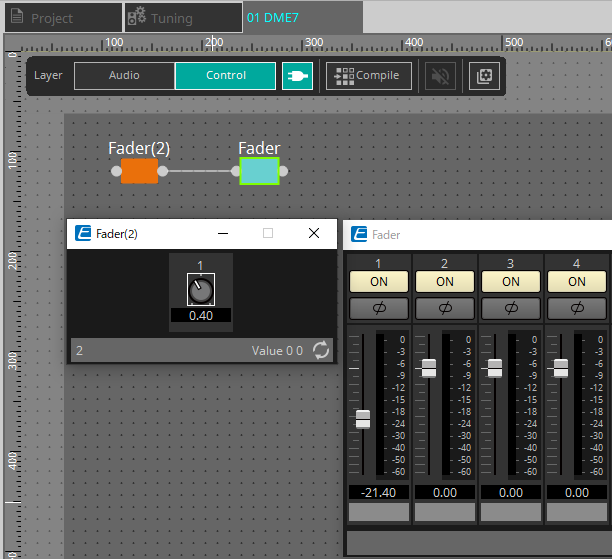Image resolution: width=612 pixels, height=559 pixels.
Task: Toggle channel 1 ON button
Action: [x=379, y=281]
